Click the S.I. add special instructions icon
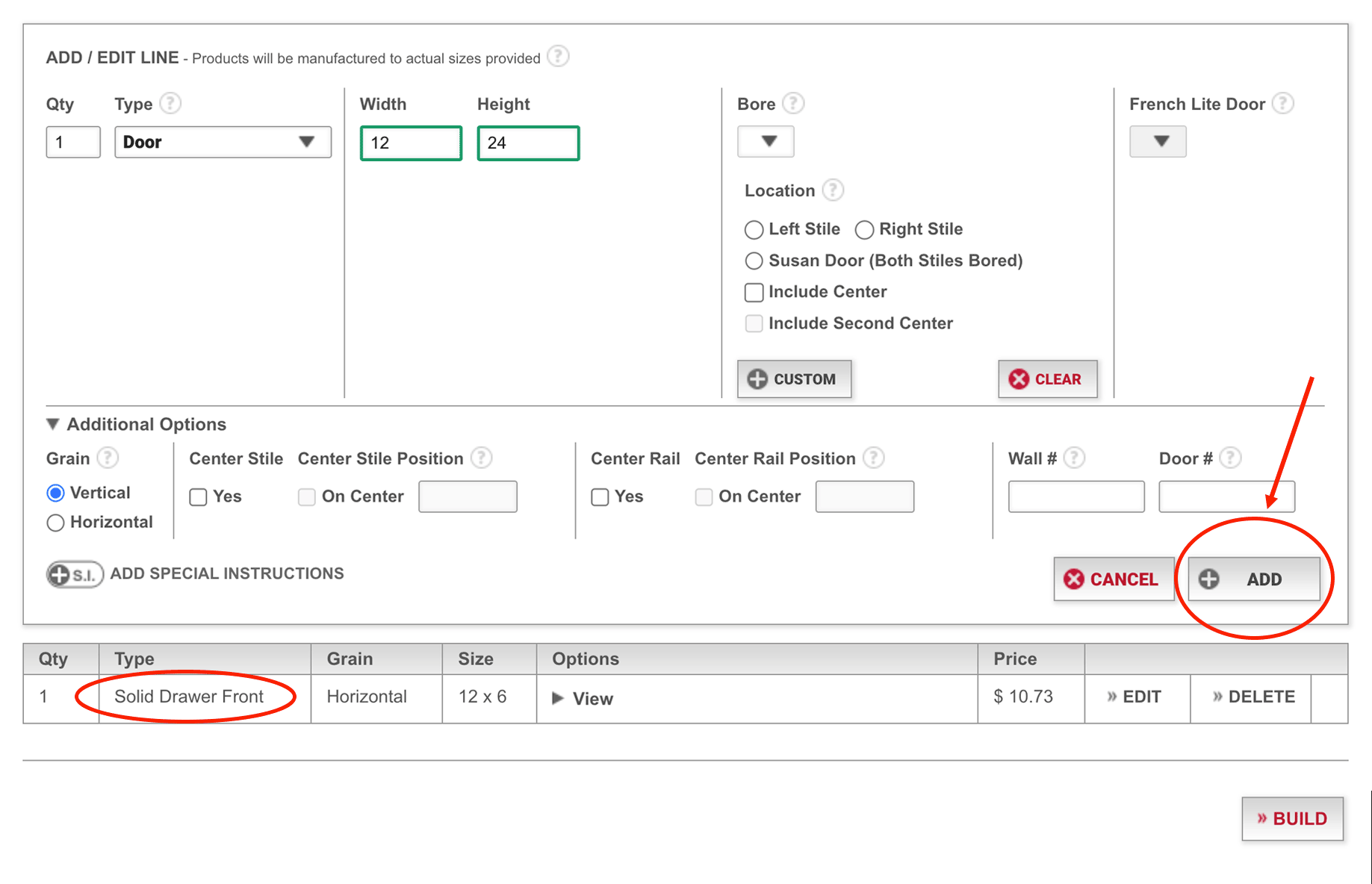Viewport: 1372px width, 884px height. pyautogui.click(x=75, y=574)
